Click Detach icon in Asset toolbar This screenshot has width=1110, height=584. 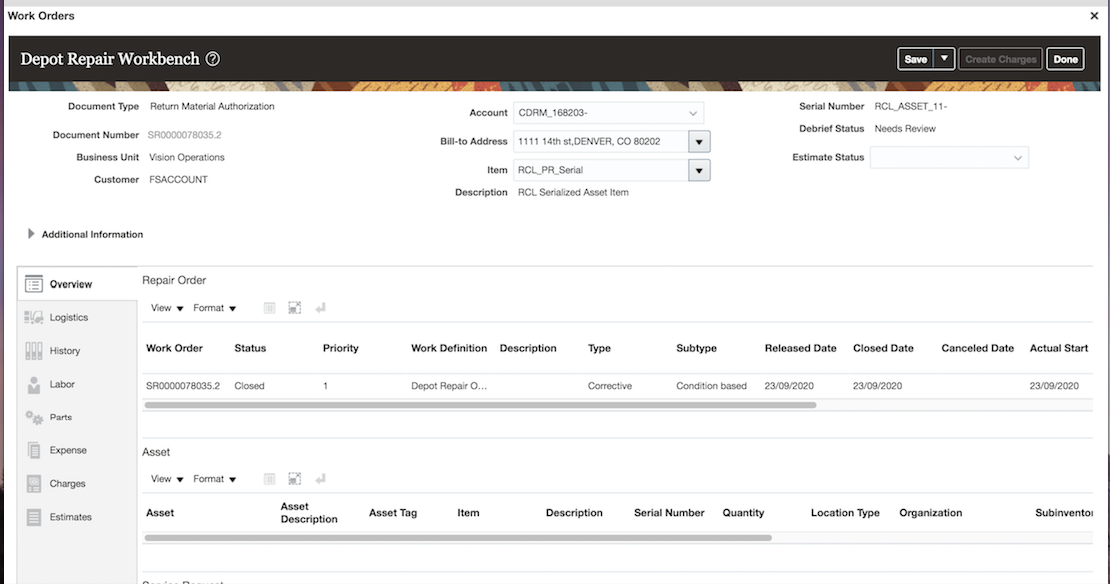[x=294, y=479]
